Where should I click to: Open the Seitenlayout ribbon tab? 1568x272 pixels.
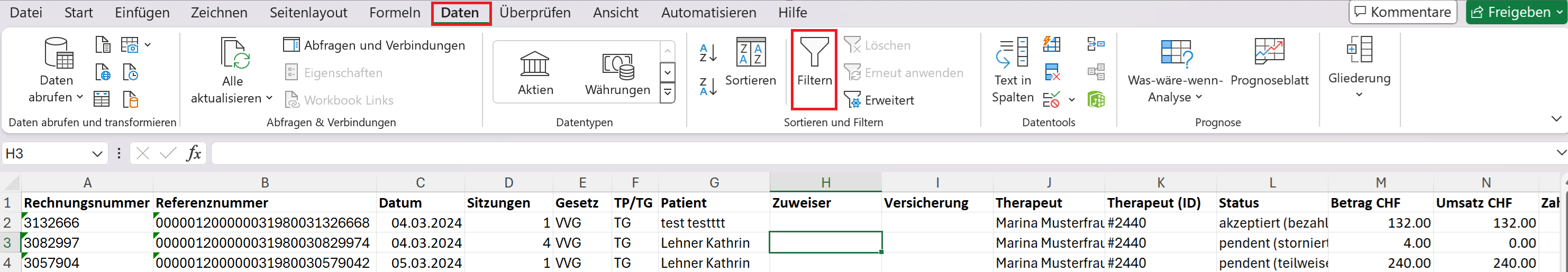[x=308, y=13]
